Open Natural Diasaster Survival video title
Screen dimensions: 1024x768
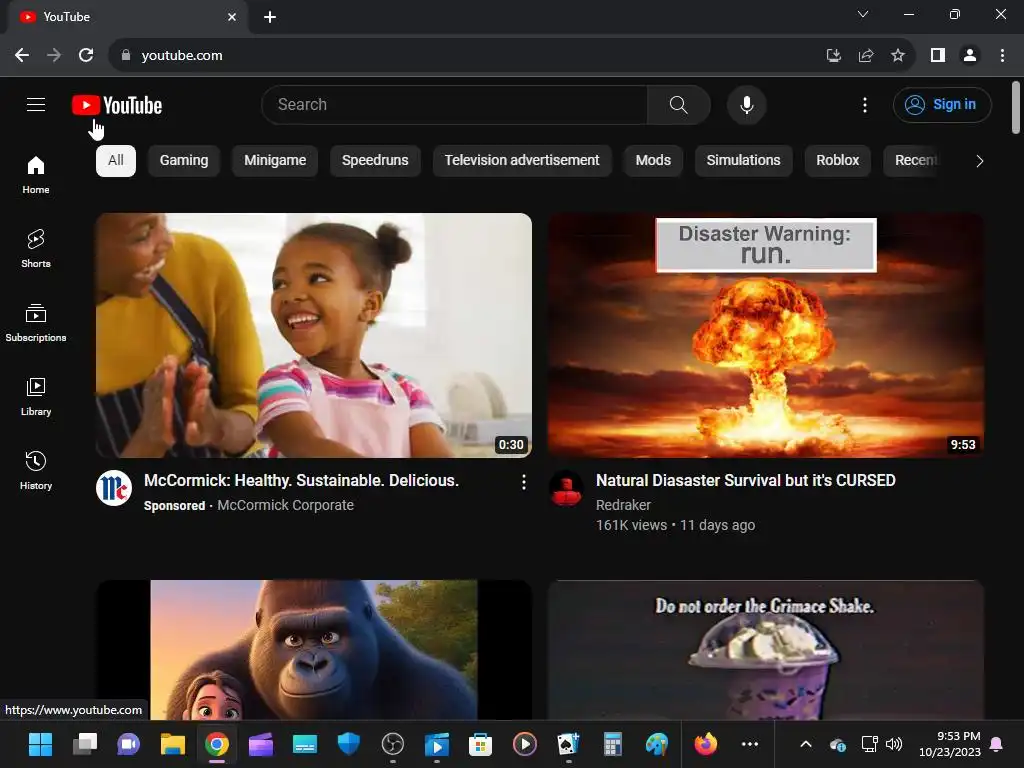click(745, 481)
